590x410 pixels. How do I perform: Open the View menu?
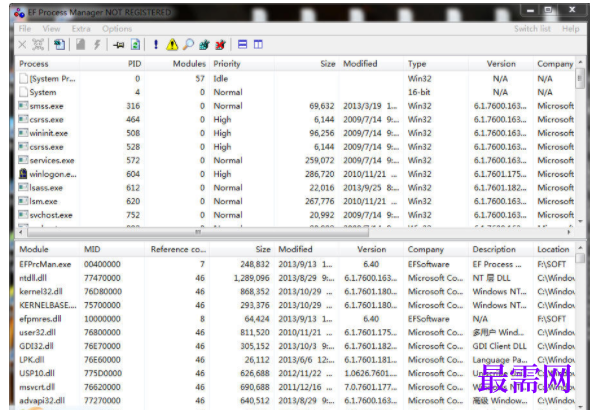51,29
